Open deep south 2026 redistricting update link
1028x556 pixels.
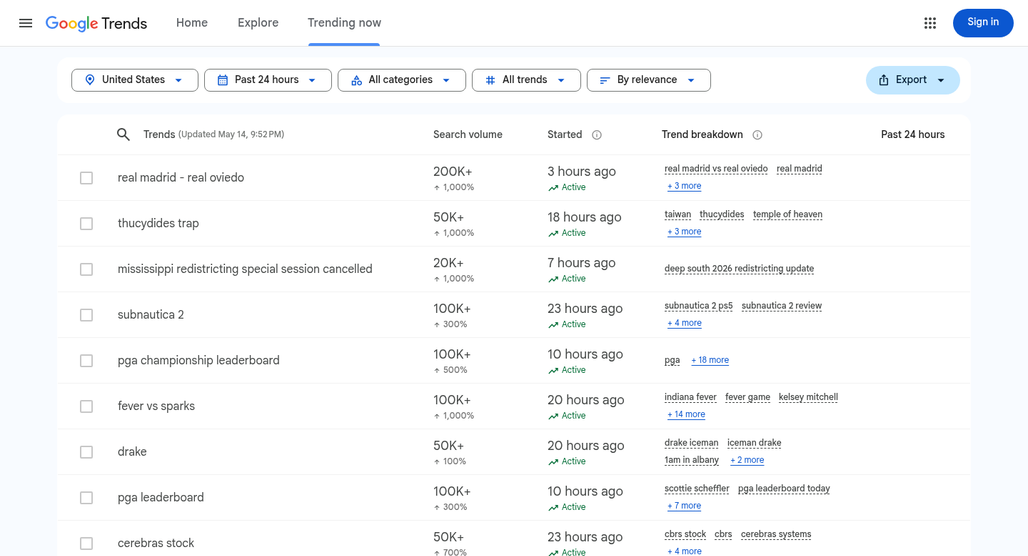click(x=739, y=269)
